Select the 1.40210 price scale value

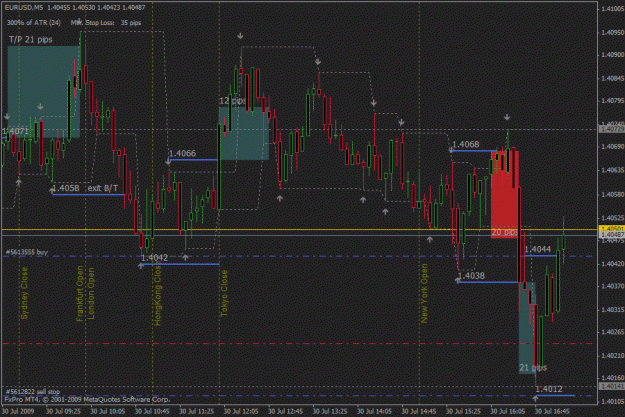pos(613,355)
